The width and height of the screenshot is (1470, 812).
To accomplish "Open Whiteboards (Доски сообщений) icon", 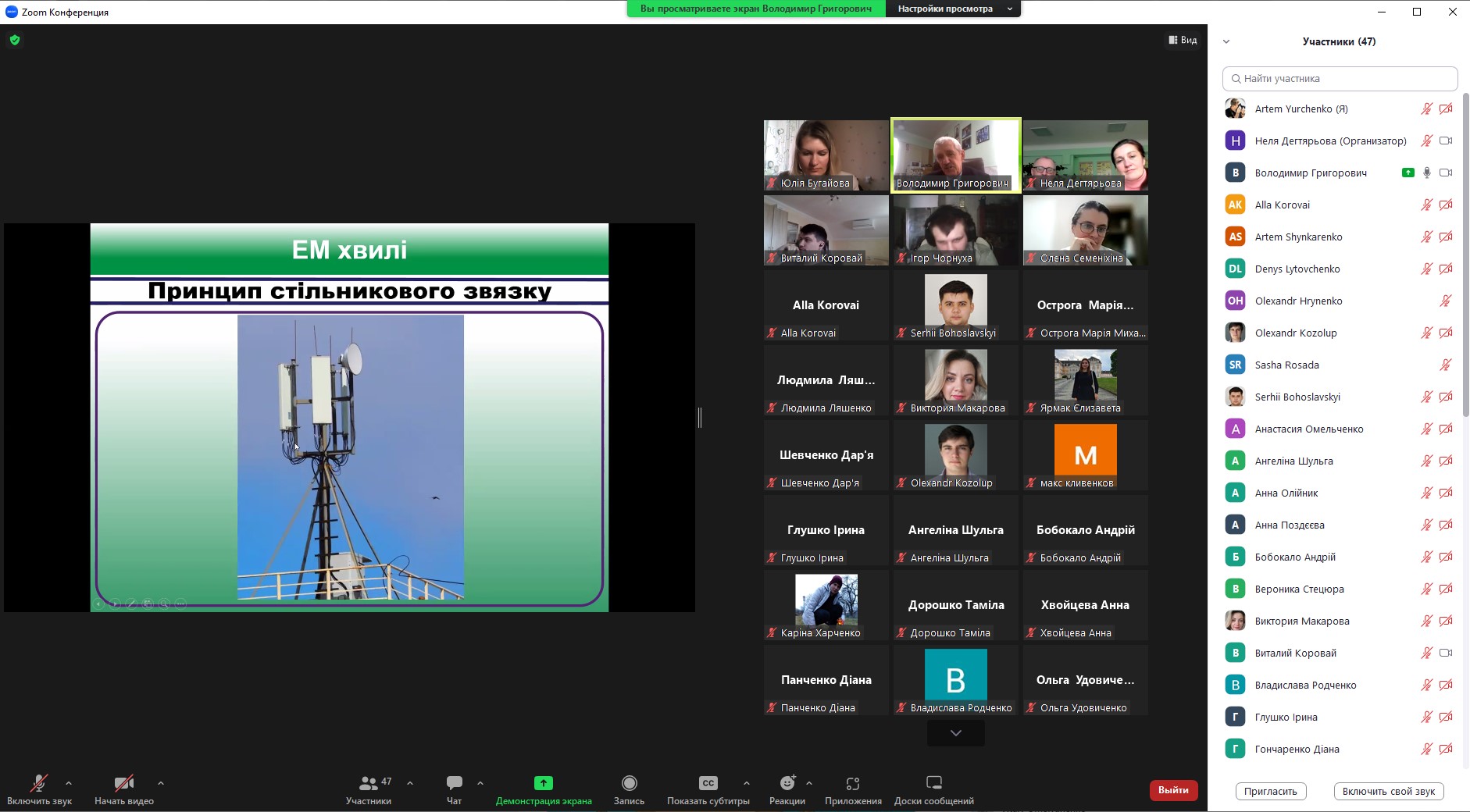I will [933, 783].
